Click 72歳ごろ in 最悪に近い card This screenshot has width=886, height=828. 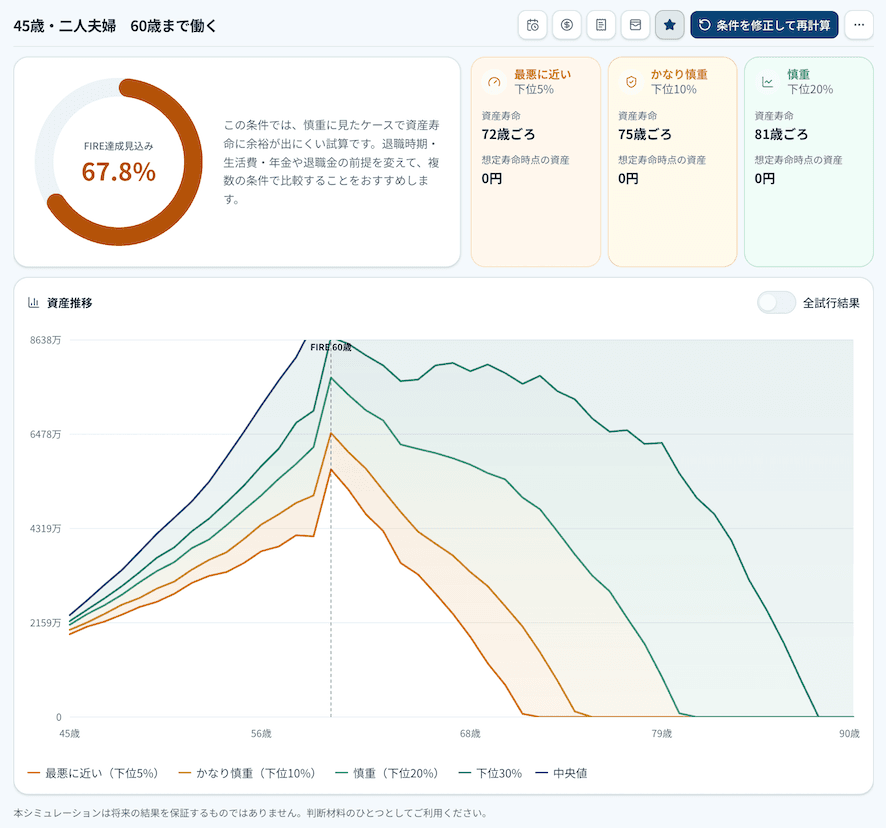point(508,134)
